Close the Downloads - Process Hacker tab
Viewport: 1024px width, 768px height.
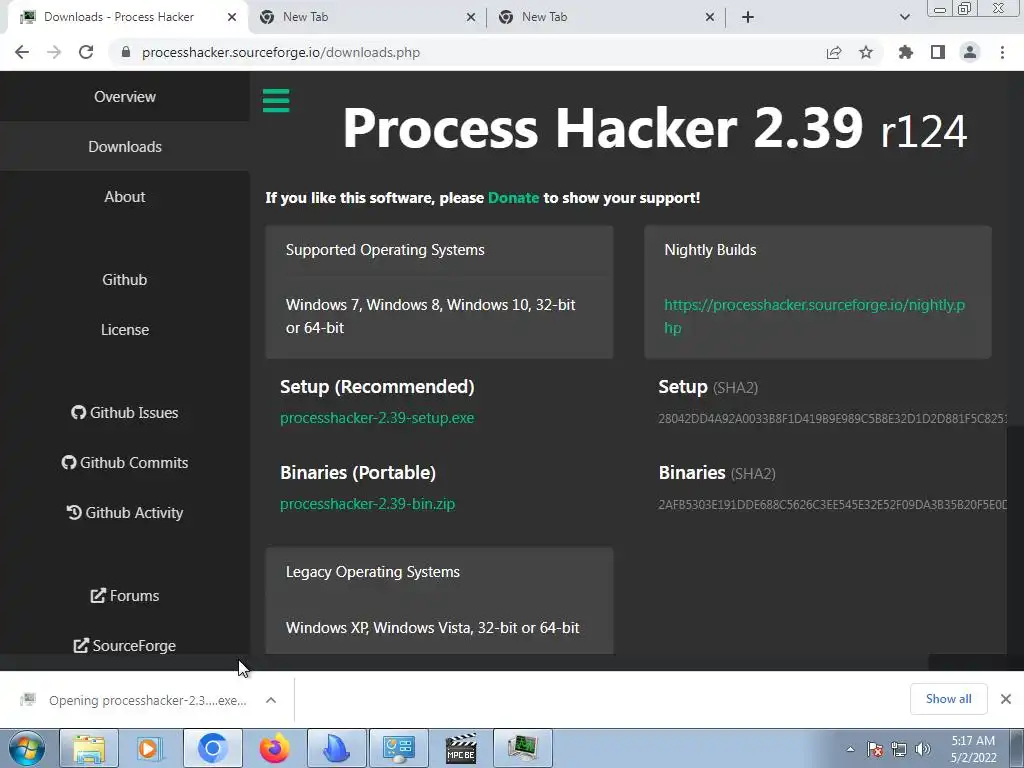(x=232, y=17)
